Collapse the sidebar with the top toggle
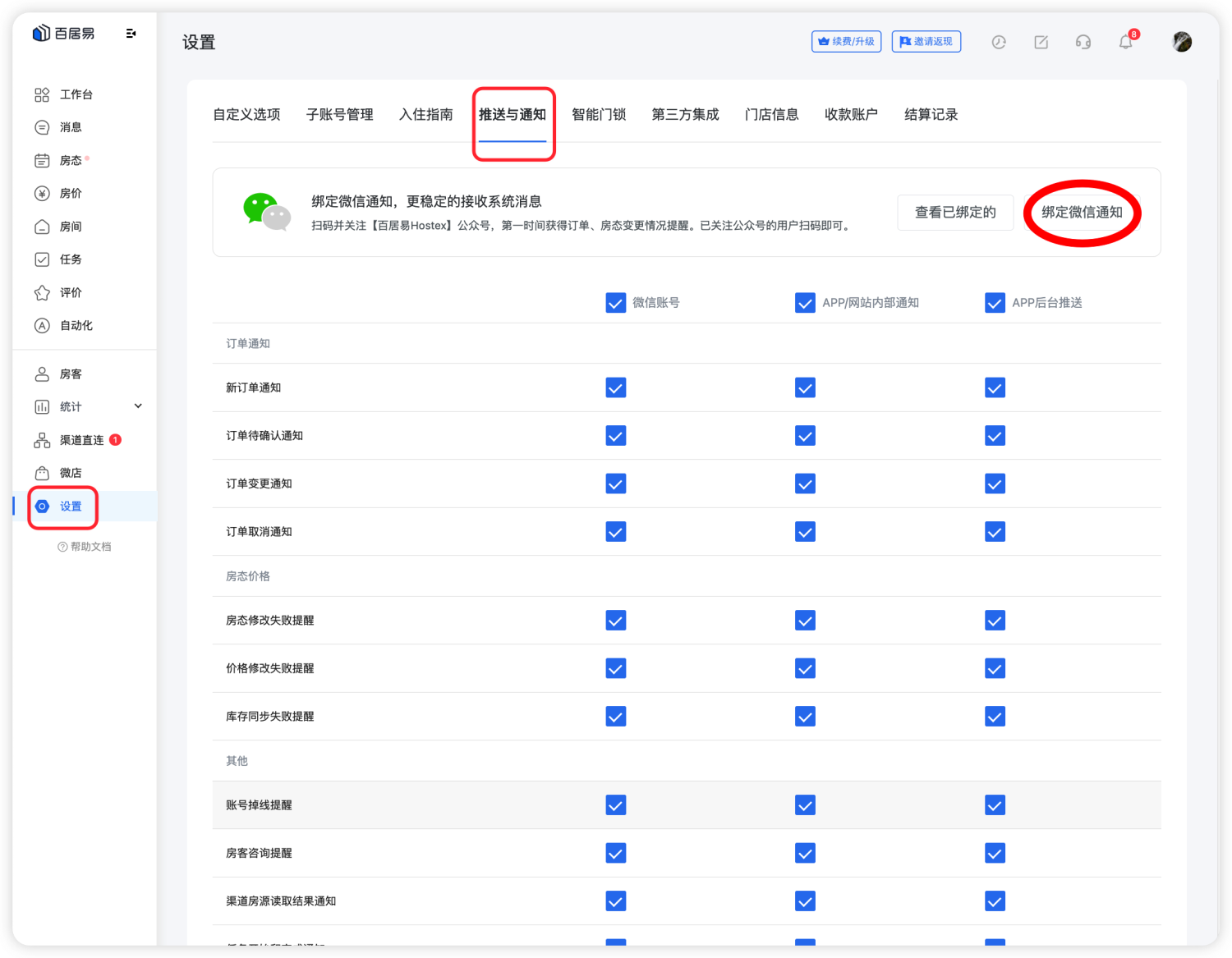 point(131,33)
